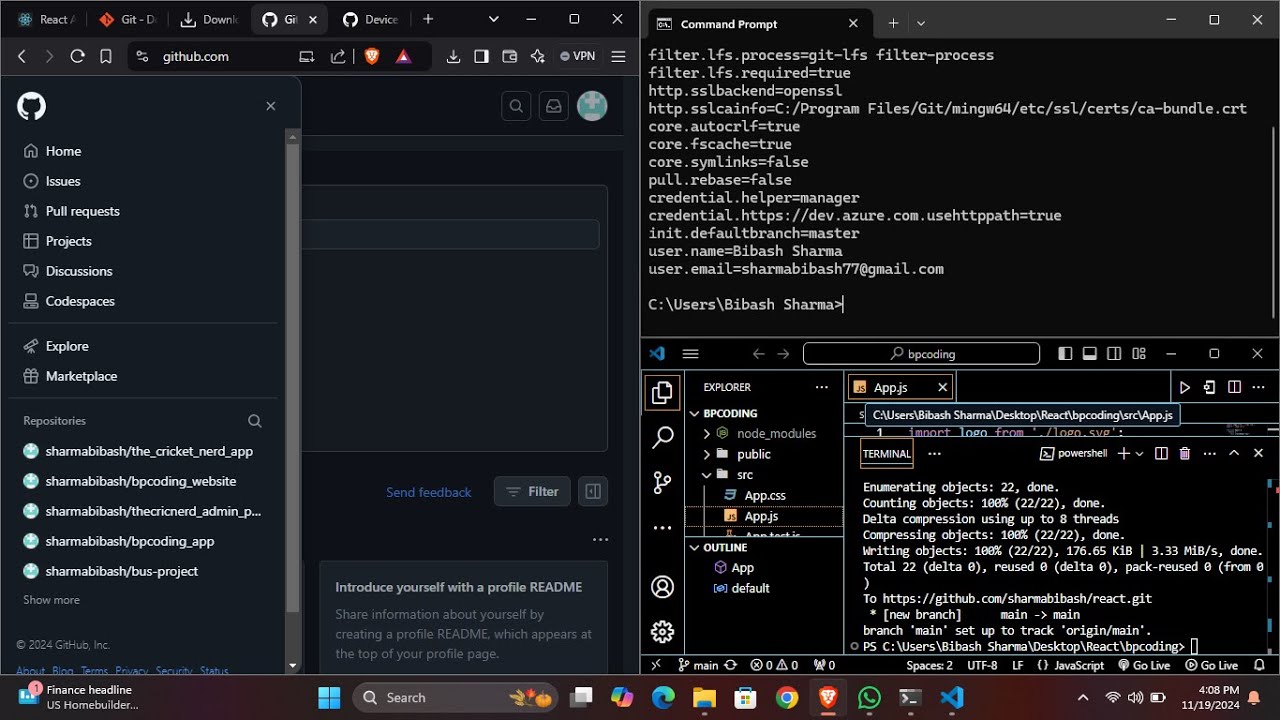Open Brave hamburger main menu
This screenshot has width=1280, height=720.
click(x=618, y=57)
